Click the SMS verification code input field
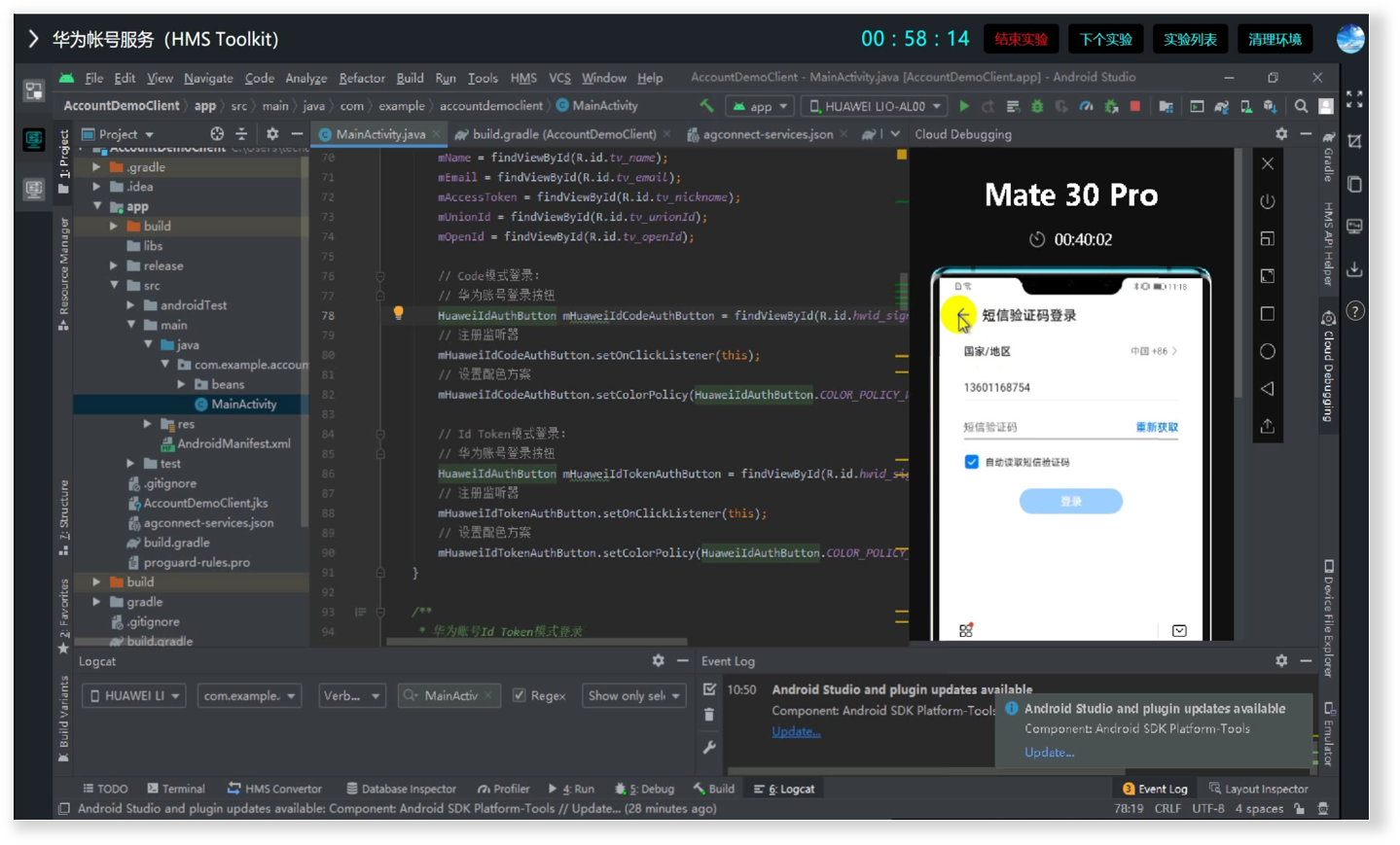This screenshot has height=845, width=1400. click(x=1046, y=427)
